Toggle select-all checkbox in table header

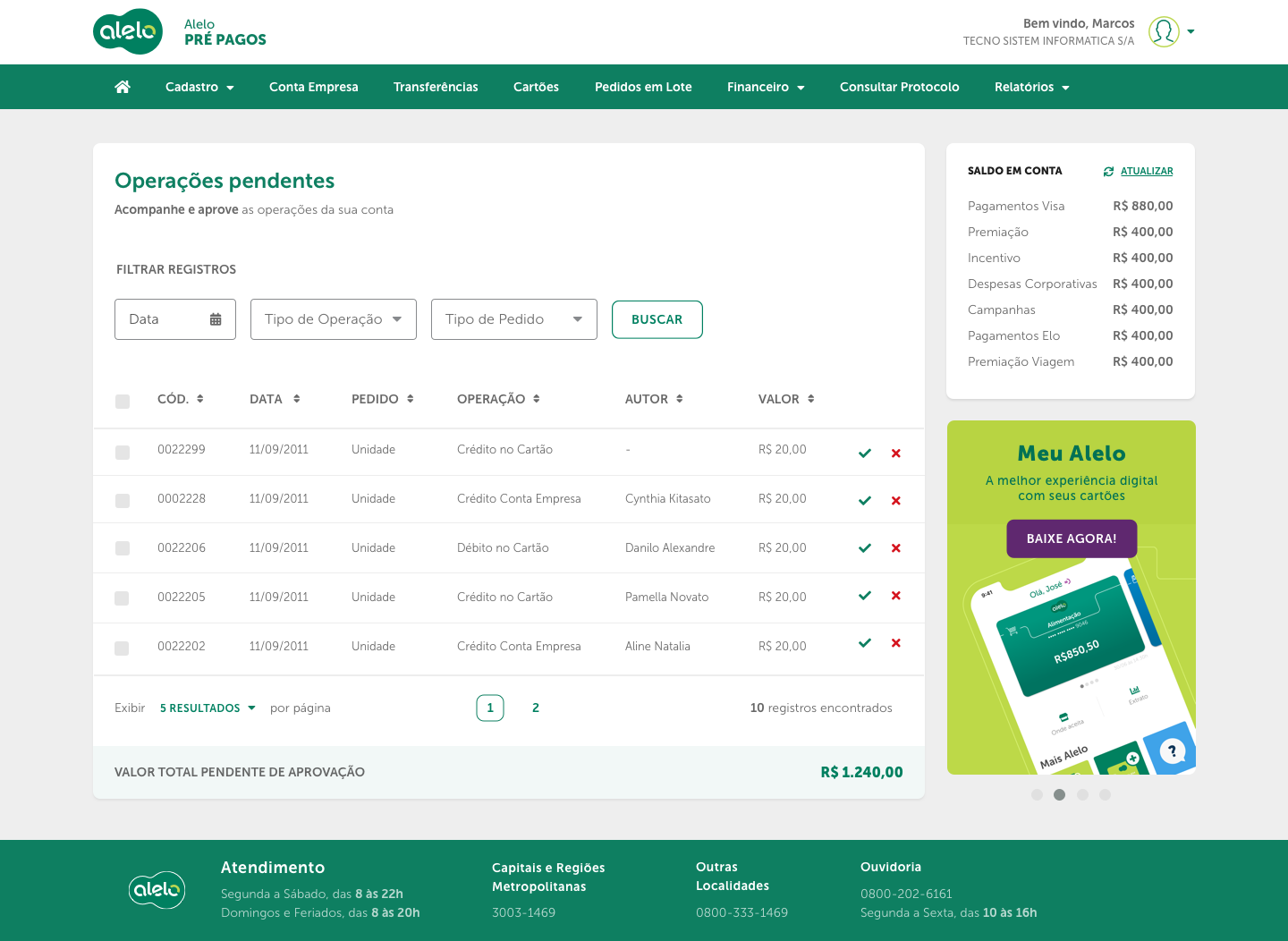click(x=123, y=402)
